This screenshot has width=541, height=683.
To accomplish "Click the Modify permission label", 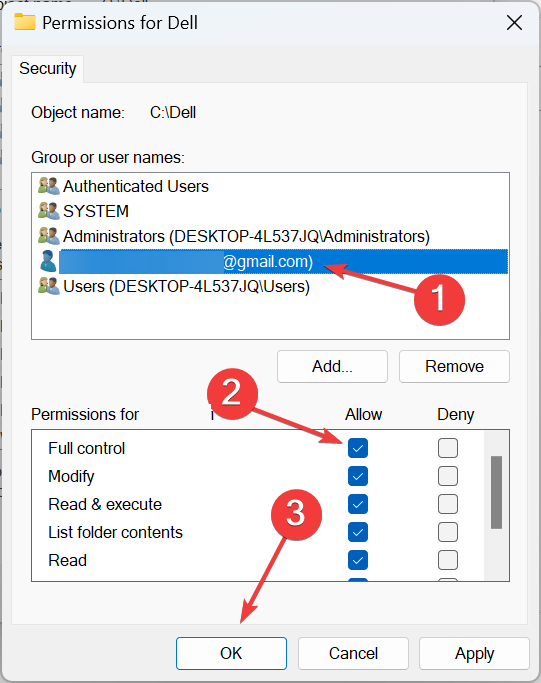I will [71, 477].
